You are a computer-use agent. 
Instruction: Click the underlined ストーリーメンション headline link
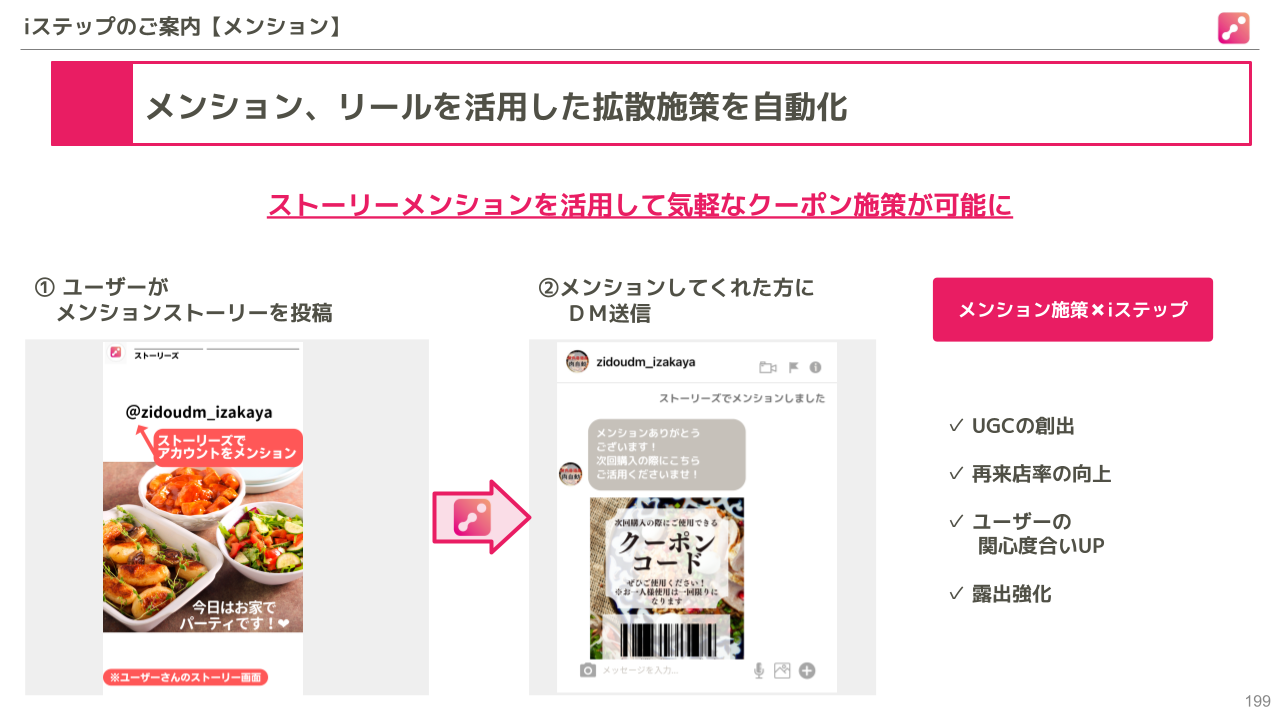click(640, 205)
